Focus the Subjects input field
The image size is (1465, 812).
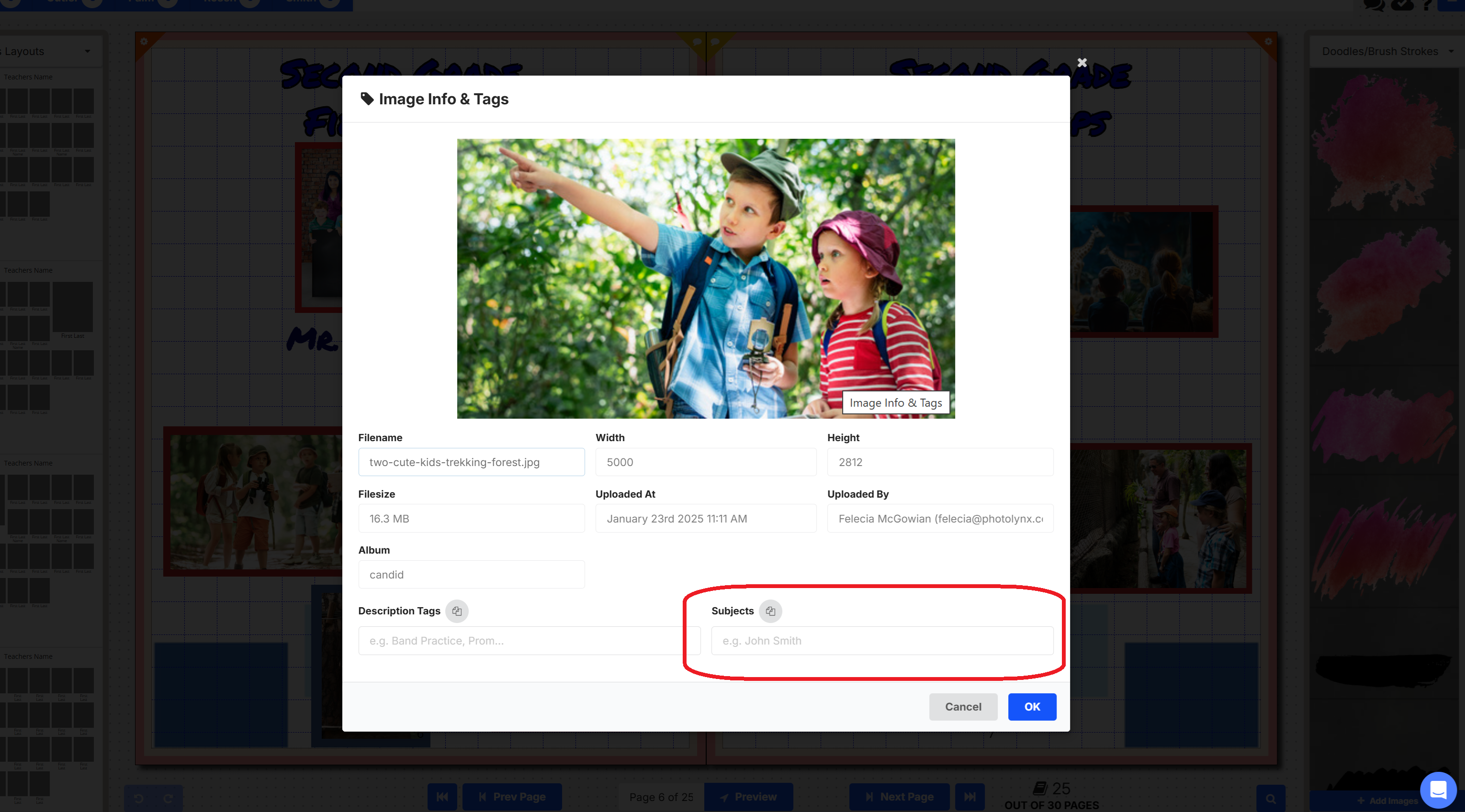pos(881,640)
